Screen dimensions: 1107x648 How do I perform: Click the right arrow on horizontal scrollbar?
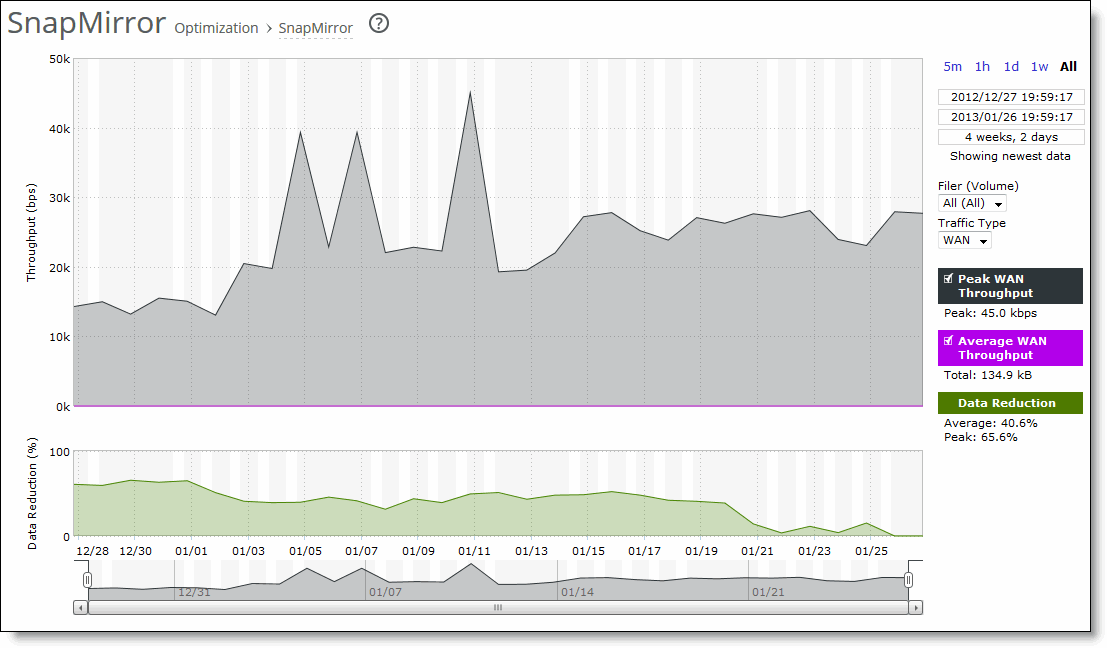pos(914,607)
